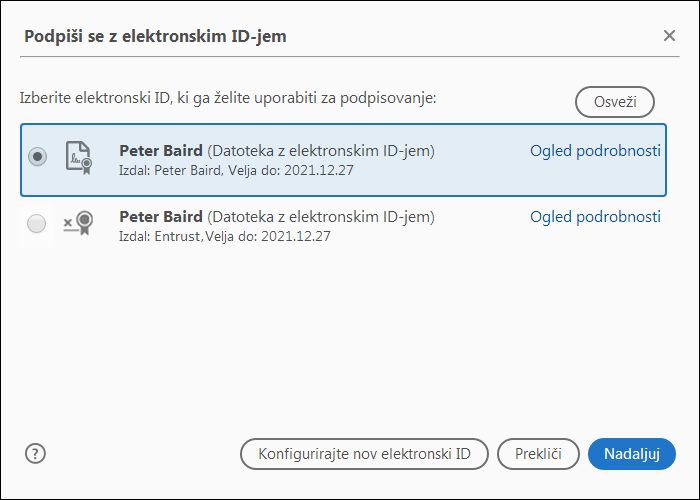Screen dimensions: 700x500
Task: Continue with the Nadaljuj button
Action: pos(632,453)
